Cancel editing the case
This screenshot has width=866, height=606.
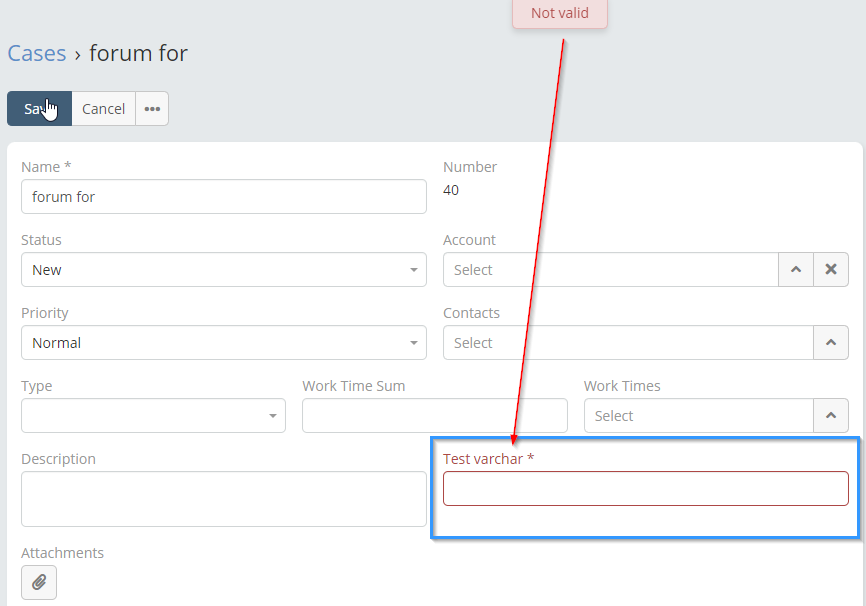coord(103,109)
